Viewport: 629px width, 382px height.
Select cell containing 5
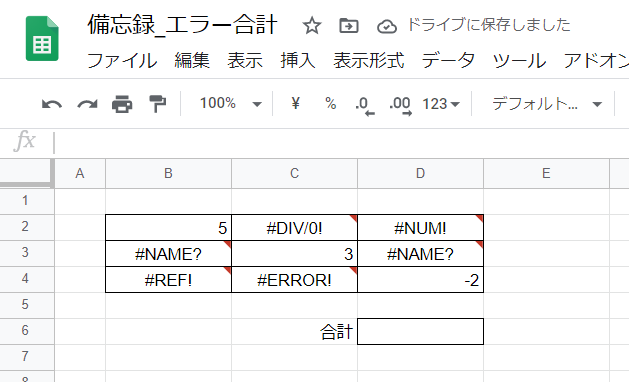[168, 228]
